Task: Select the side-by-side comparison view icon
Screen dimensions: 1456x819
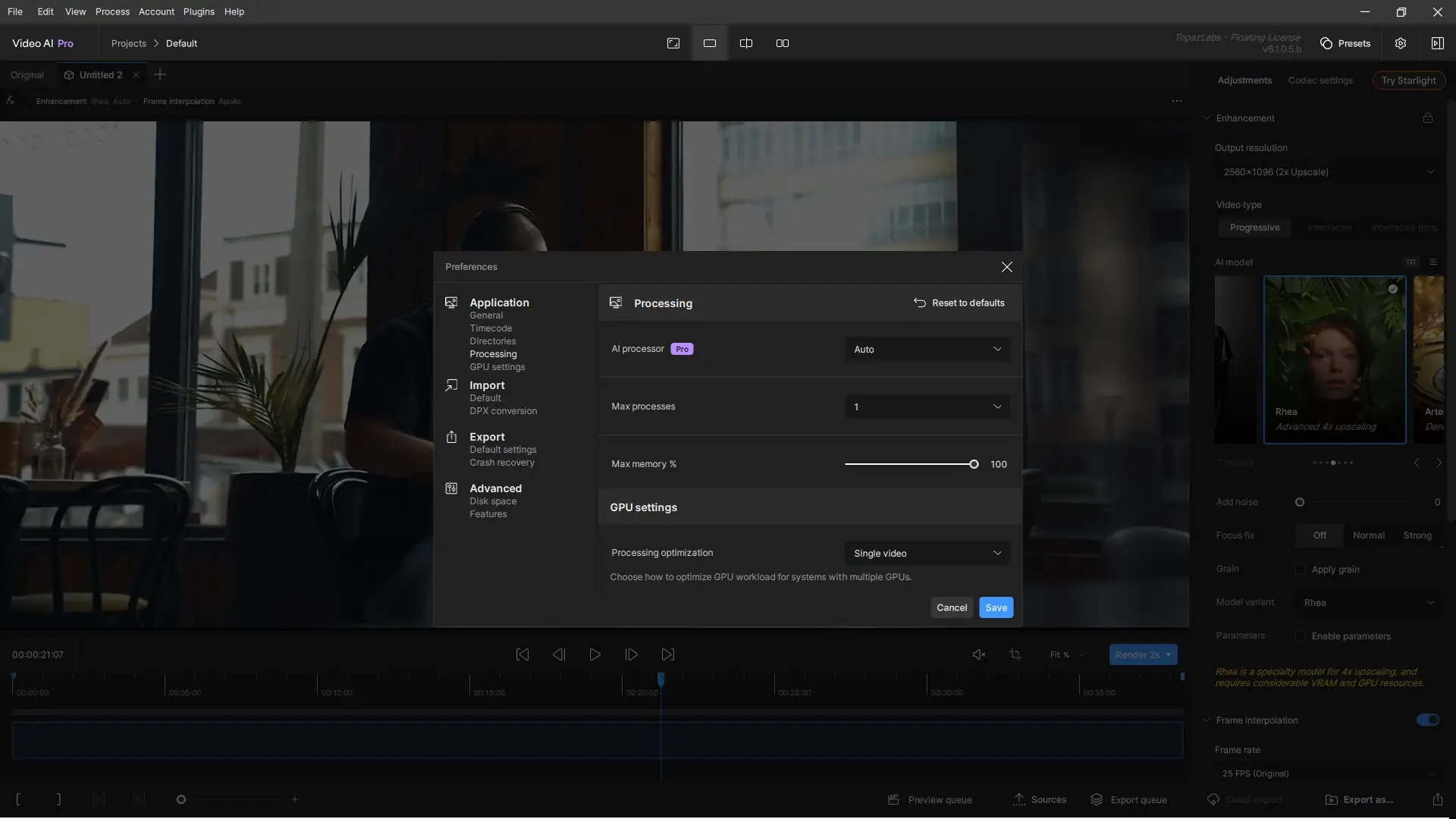Action: click(x=783, y=43)
